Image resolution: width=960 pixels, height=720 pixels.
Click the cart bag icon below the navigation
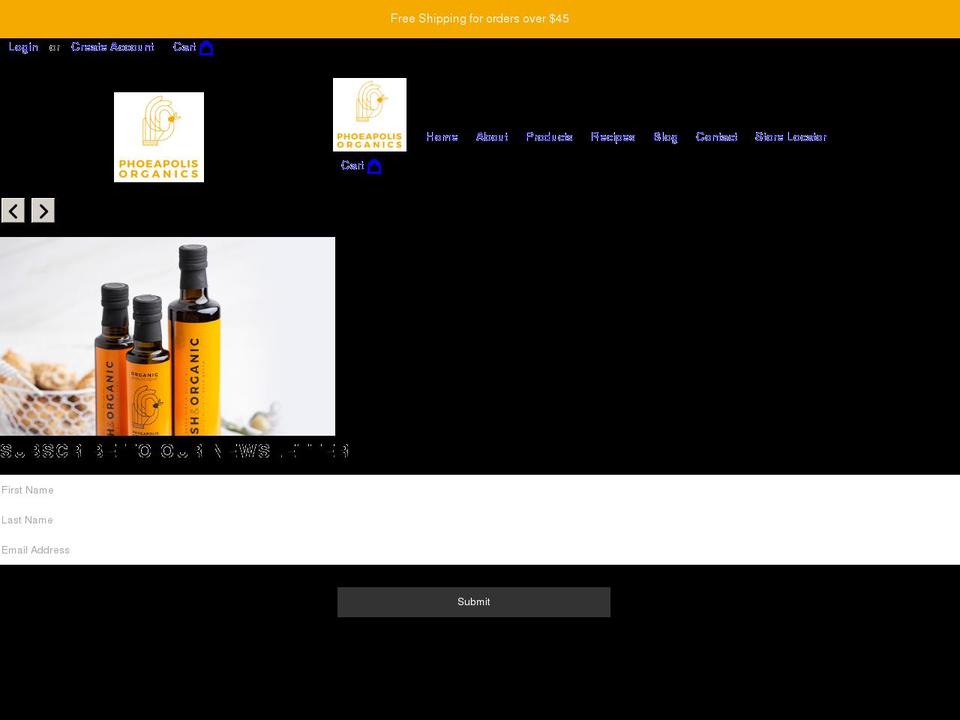(x=374, y=166)
